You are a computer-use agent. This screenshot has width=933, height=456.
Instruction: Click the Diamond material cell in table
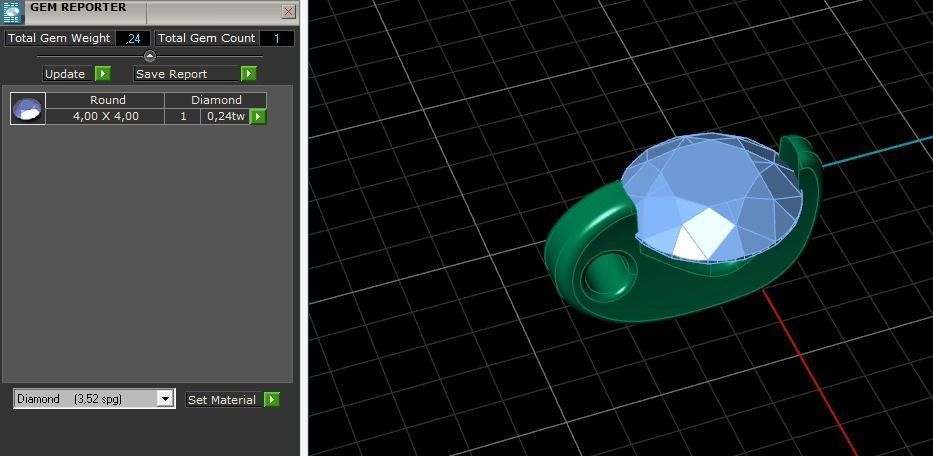(216, 100)
